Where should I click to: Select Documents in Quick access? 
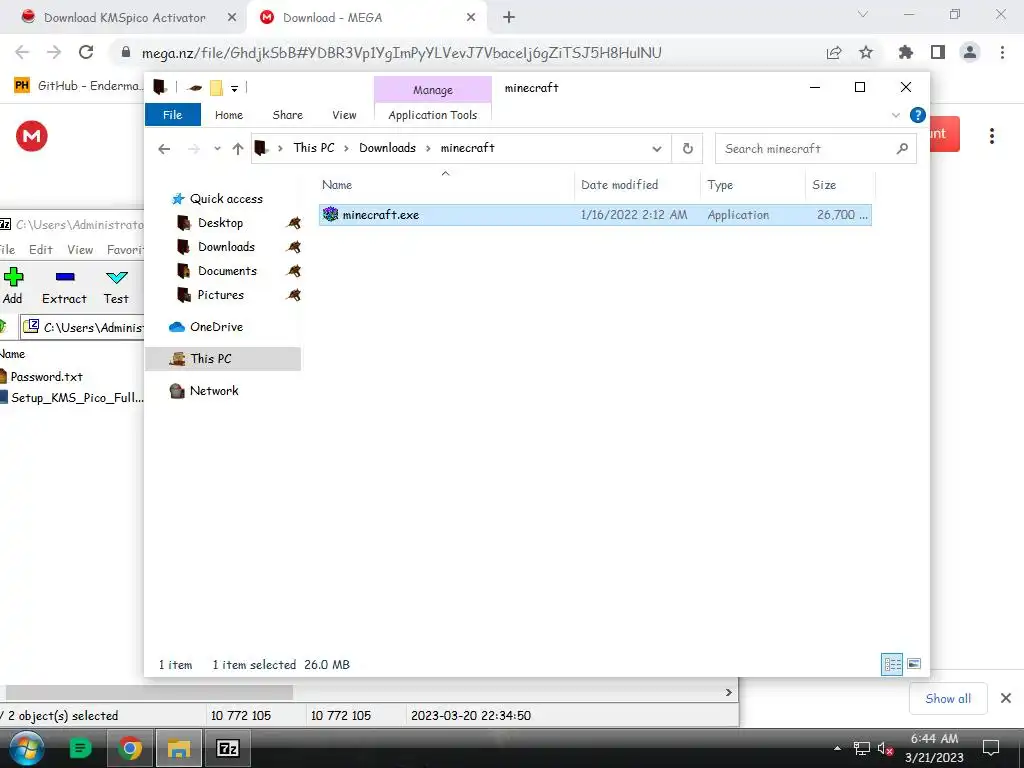click(227, 270)
